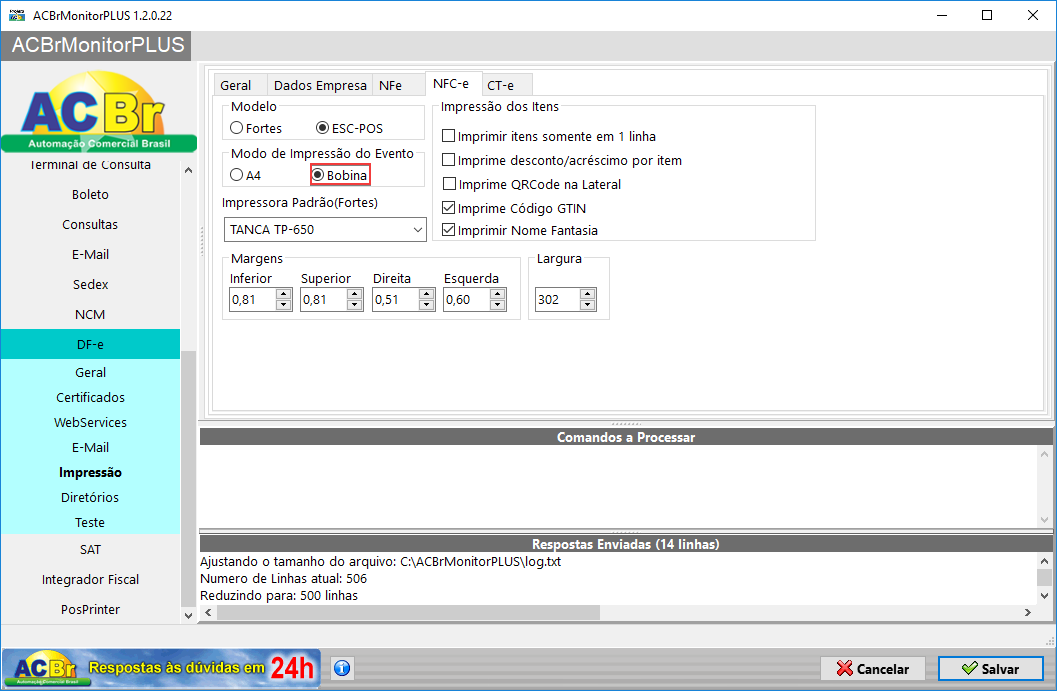Open Diretórios under DF-e
1057x691 pixels.
pos(90,497)
